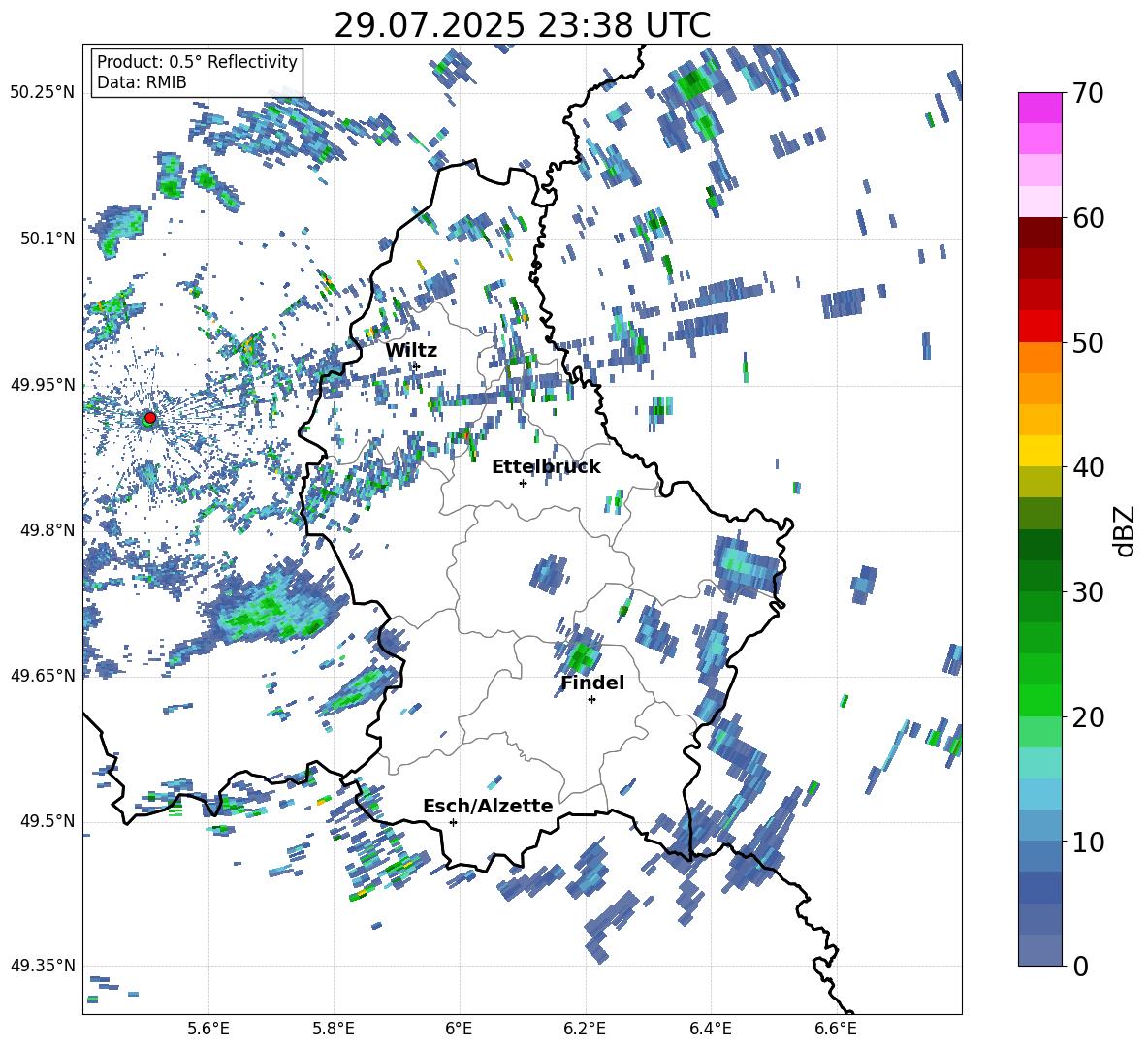Click the 'Ettelbruck' city label
Viewport: 1148px width, 1048px height.
click(x=546, y=467)
